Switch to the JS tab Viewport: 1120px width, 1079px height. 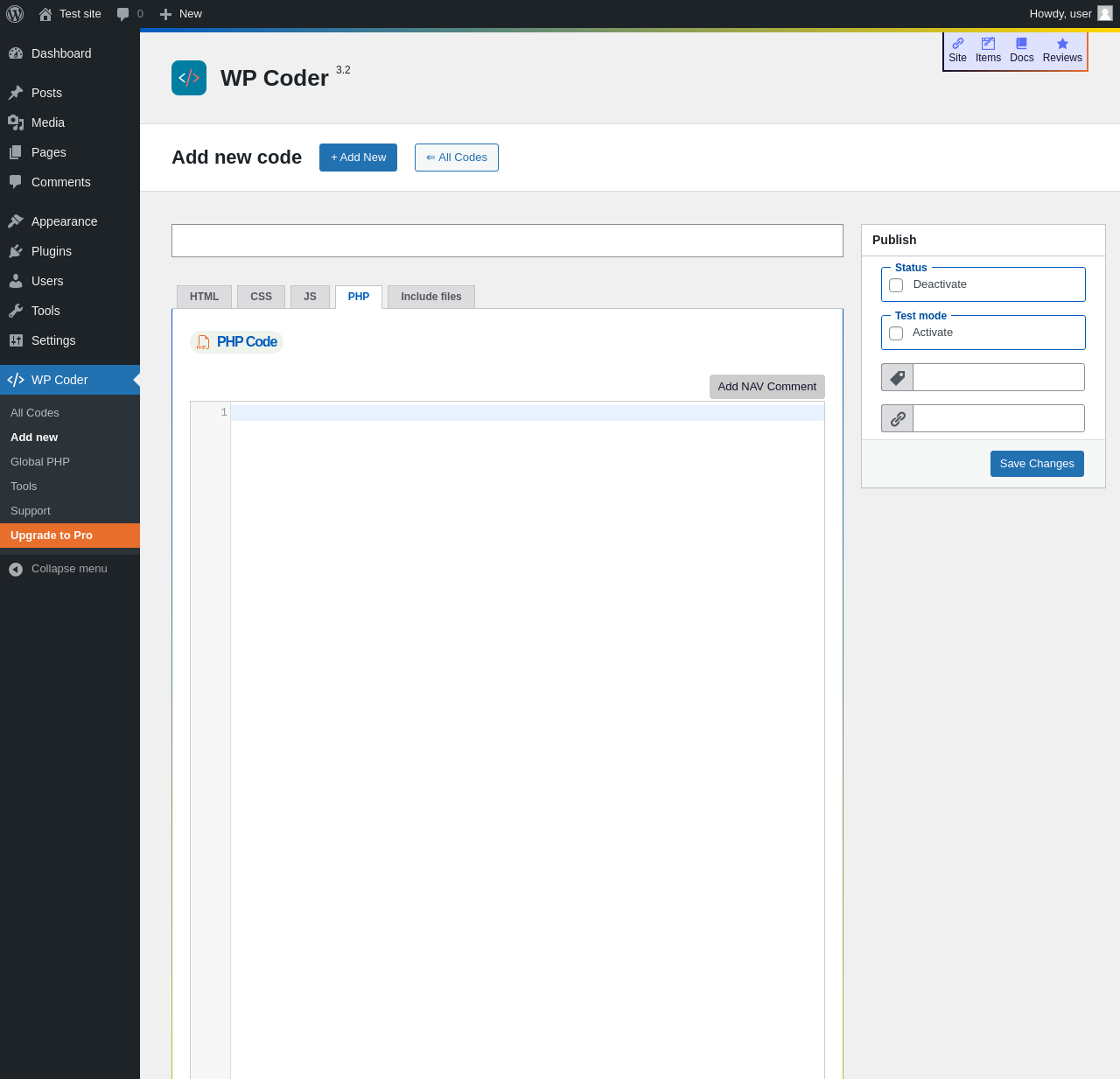pyautogui.click(x=310, y=297)
